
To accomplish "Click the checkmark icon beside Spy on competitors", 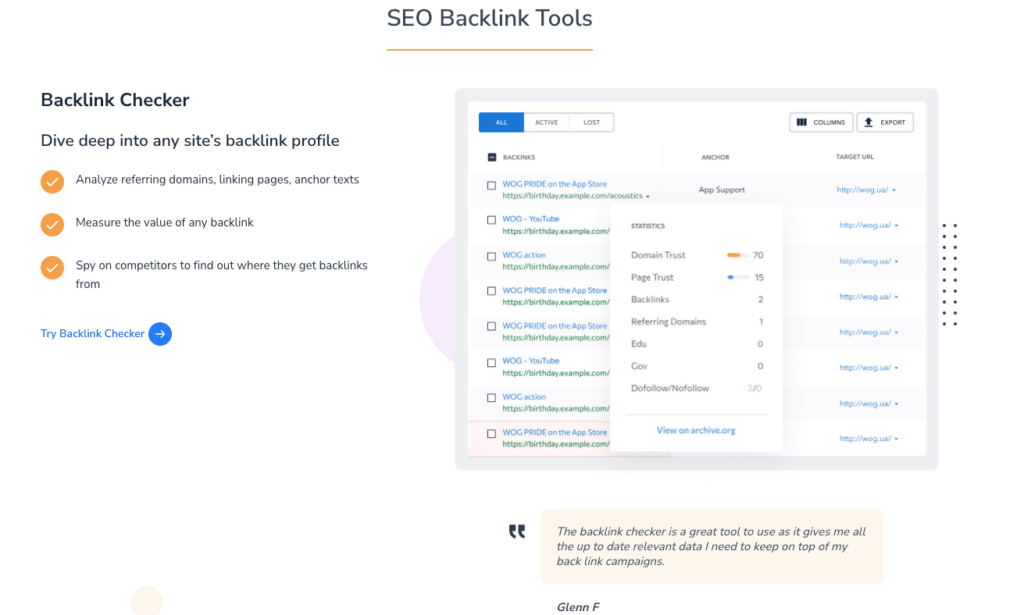I will click(52, 267).
